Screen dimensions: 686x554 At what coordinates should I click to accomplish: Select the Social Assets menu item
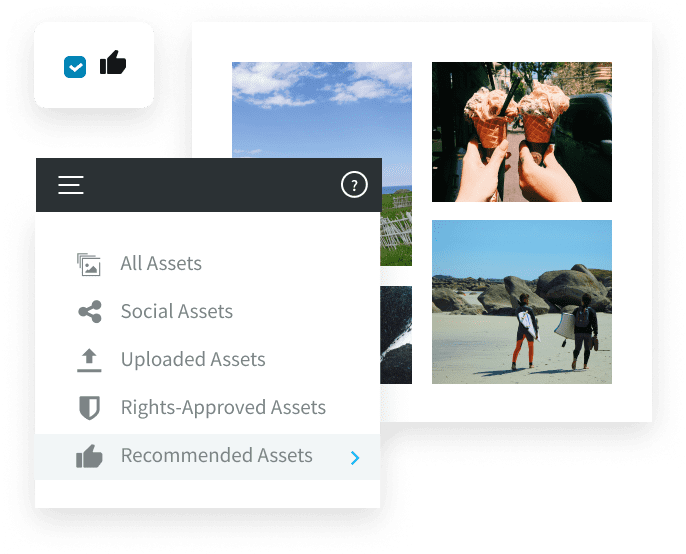point(207,312)
